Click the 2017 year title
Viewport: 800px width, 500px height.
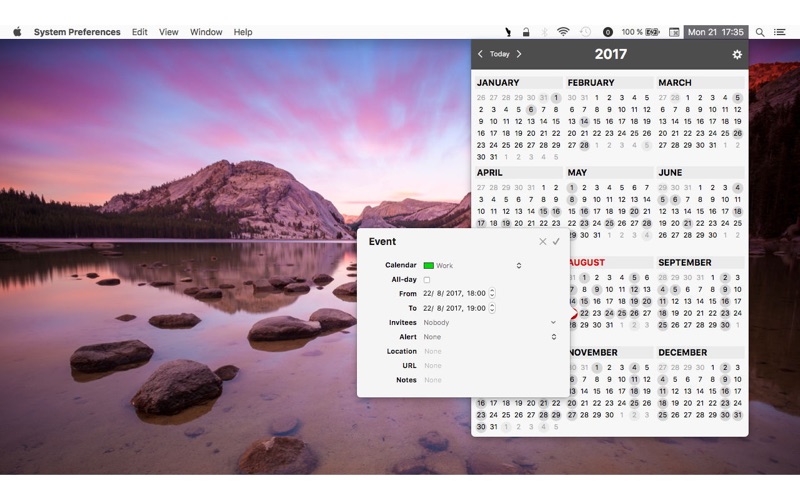tap(611, 54)
